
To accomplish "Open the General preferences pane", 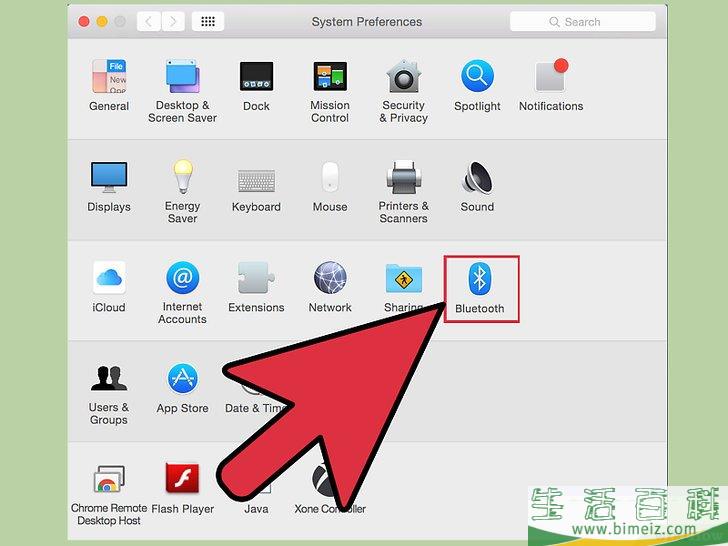I will [109, 85].
